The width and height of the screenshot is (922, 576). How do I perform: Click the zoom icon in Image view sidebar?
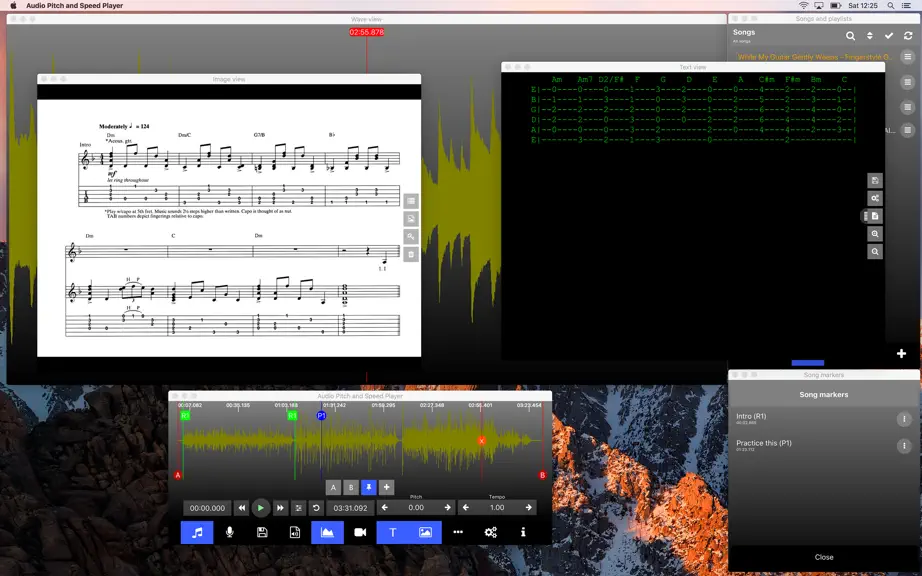point(411,236)
